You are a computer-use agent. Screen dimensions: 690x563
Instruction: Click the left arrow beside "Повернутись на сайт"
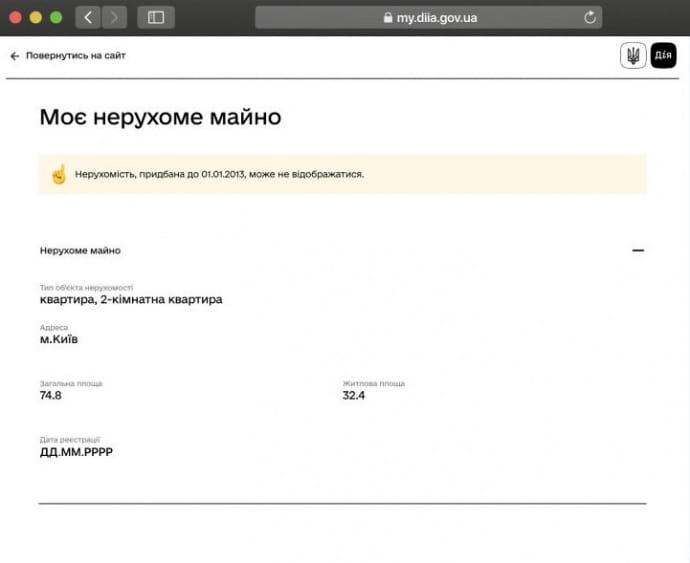click(x=15, y=56)
